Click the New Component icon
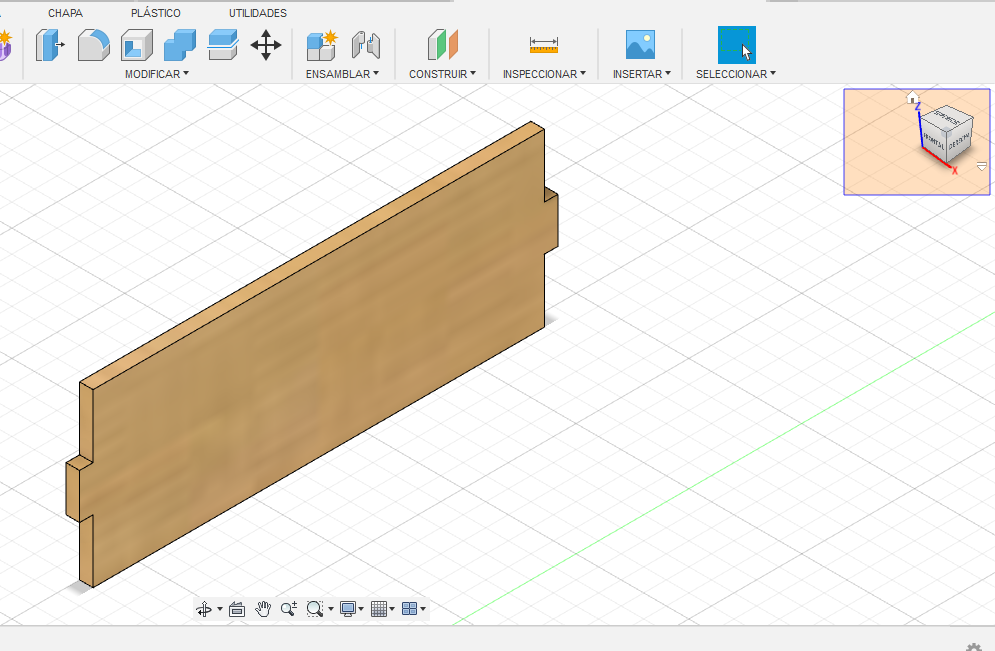The width and height of the screenshot is (995, 651). coord(321,45)
